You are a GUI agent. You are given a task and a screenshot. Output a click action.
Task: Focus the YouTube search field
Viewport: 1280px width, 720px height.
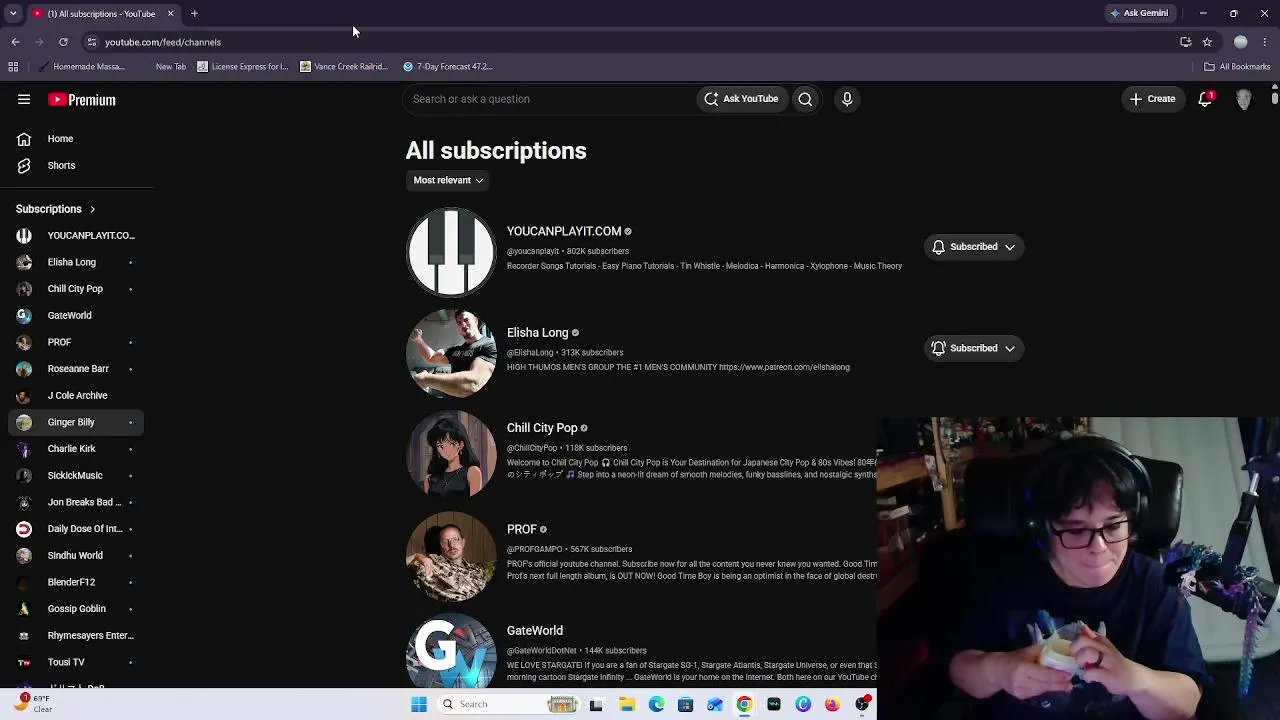548,99
